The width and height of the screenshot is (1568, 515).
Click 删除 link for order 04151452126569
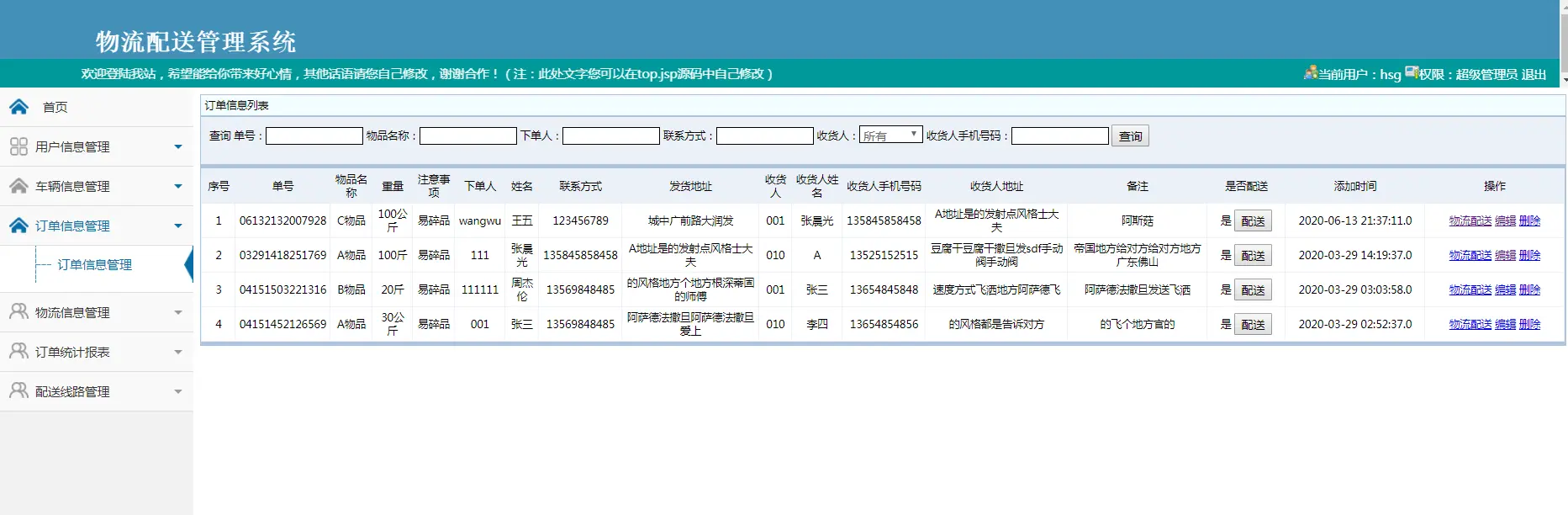(x=1530, y=324)
